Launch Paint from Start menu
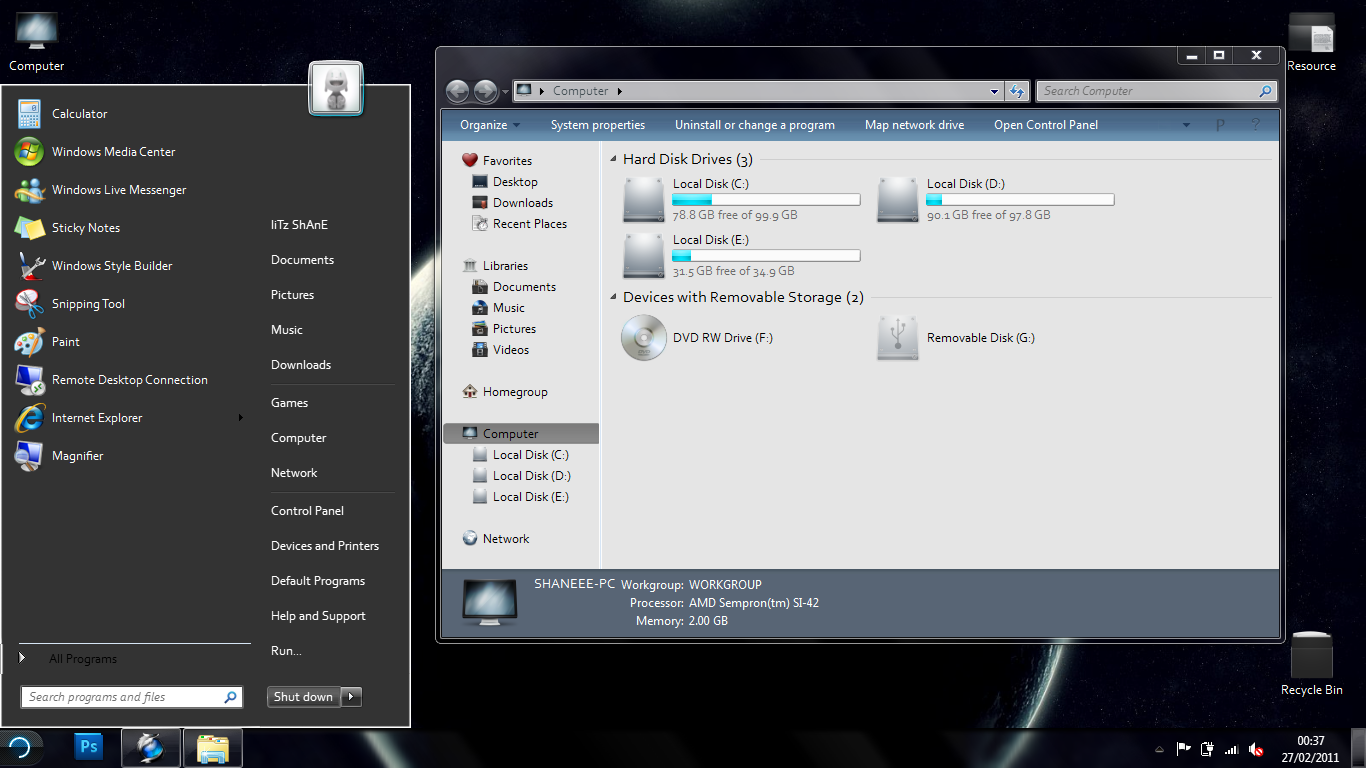 click(126, 342)
